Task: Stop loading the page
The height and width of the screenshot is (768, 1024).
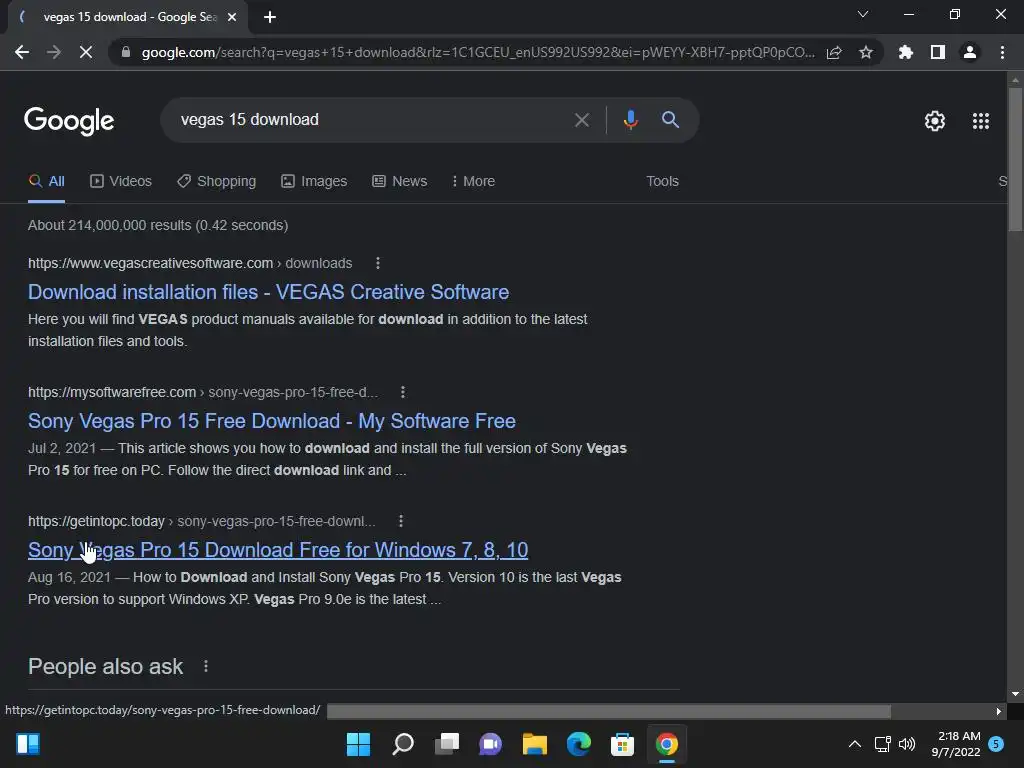Action: (x=86, y=52)
